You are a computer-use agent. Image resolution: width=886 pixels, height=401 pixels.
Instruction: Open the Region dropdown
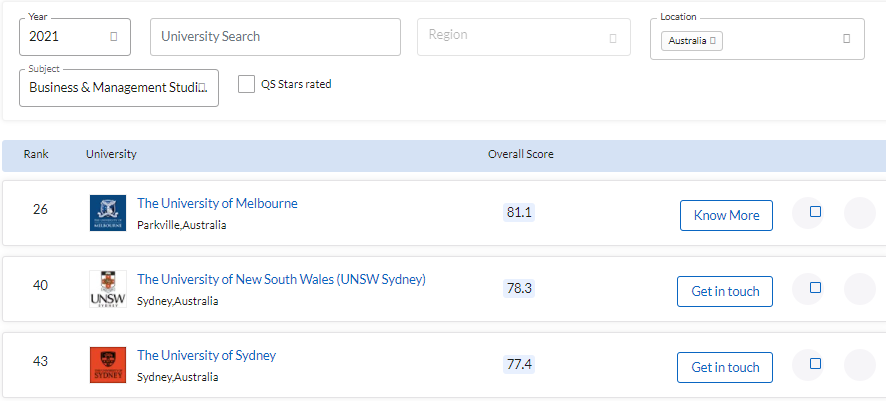524,37
